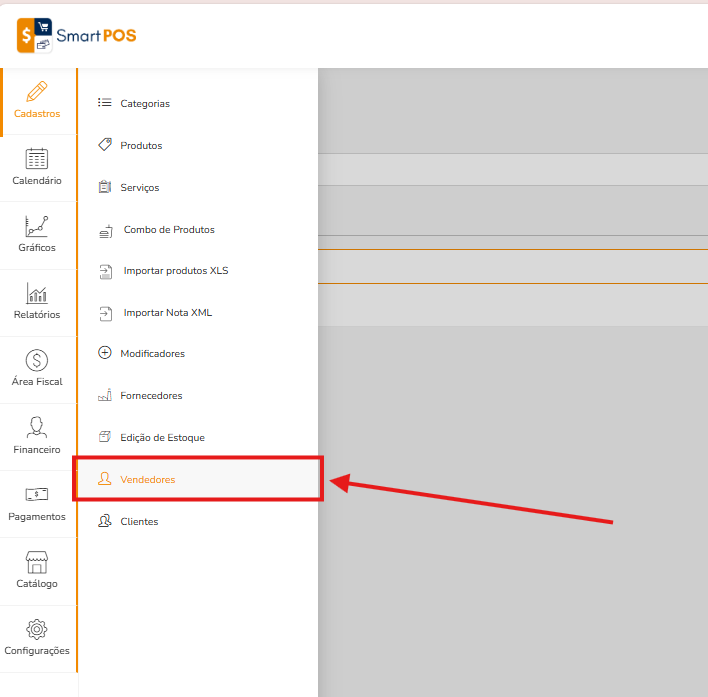Open the Calendário calendar icon
Screen dimensions: 708x697
pos(37,158)
